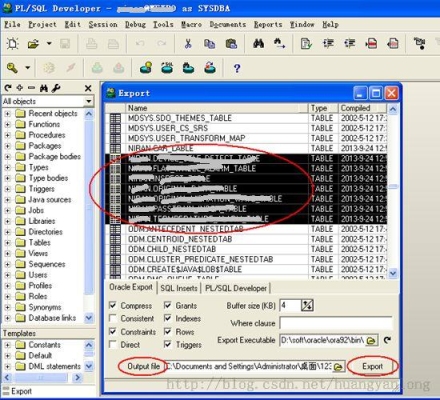Click the blue question mark Help icon
This screenshot has height=400, width=440.
[237, 68]
